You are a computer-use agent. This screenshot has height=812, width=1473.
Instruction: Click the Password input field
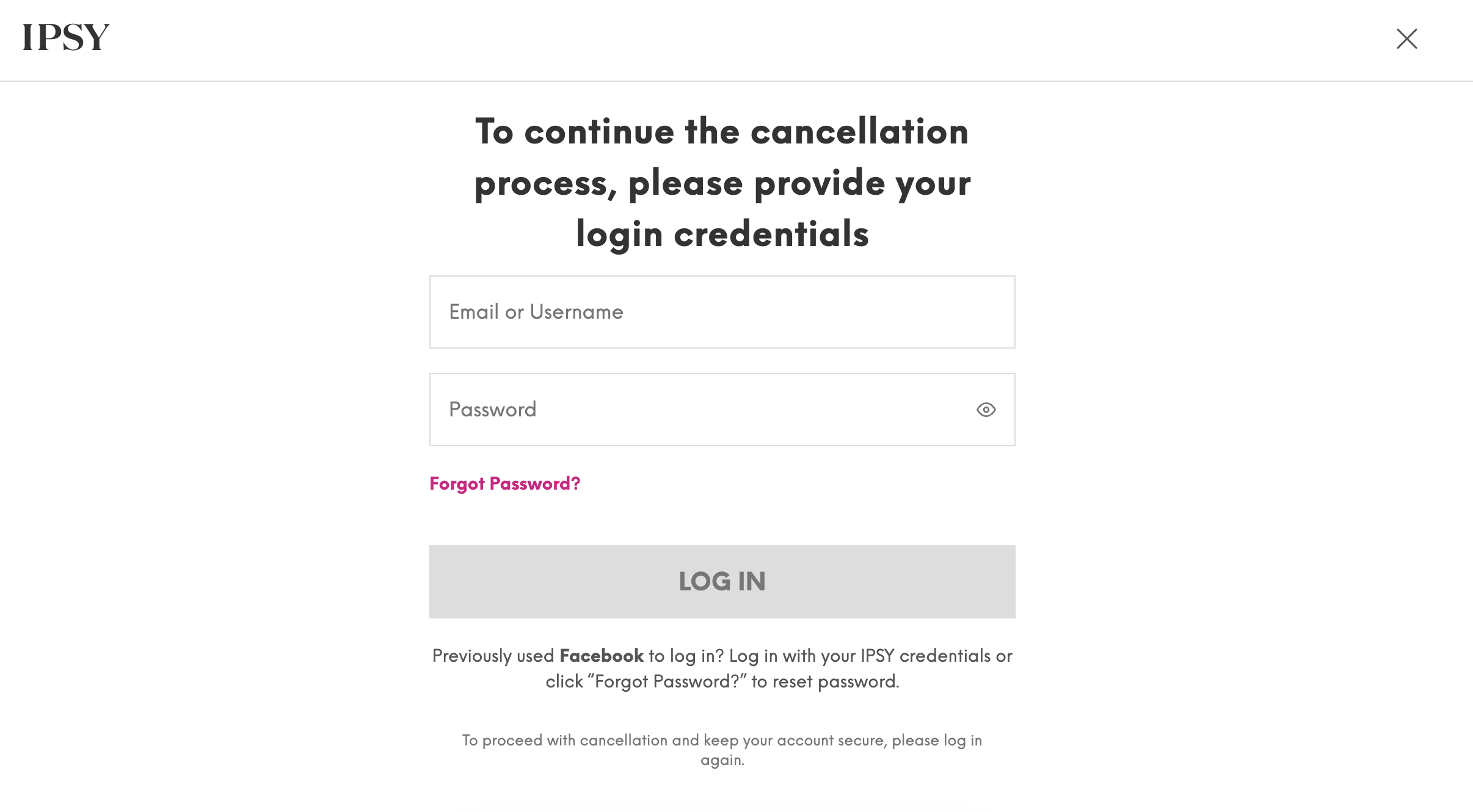(x=722, y=409)
